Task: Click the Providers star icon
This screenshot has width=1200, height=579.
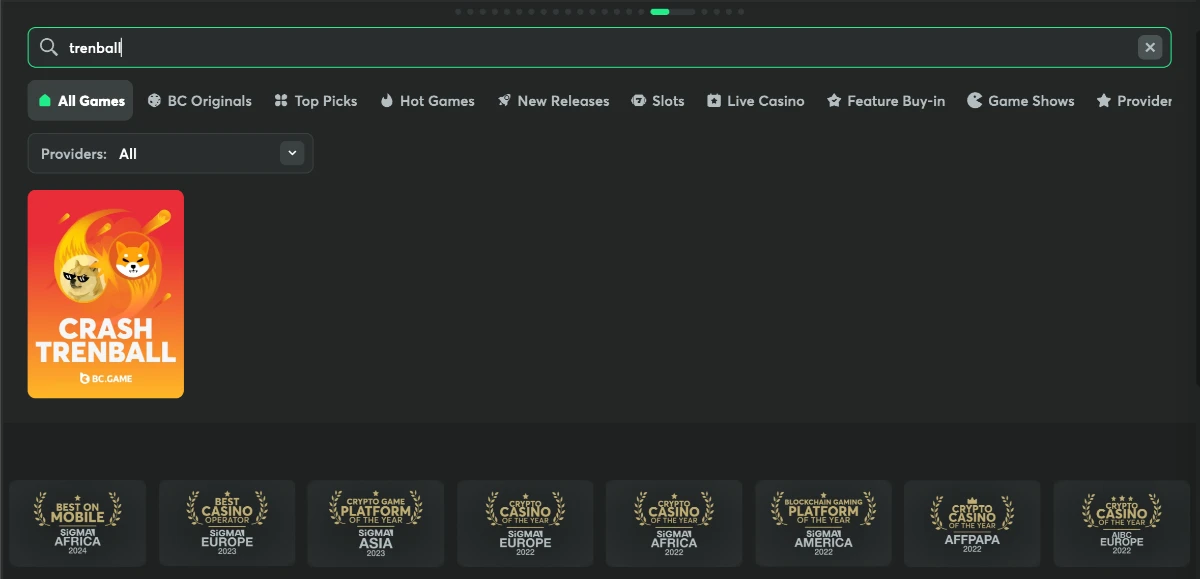Action: click(x=1104, y=101)
